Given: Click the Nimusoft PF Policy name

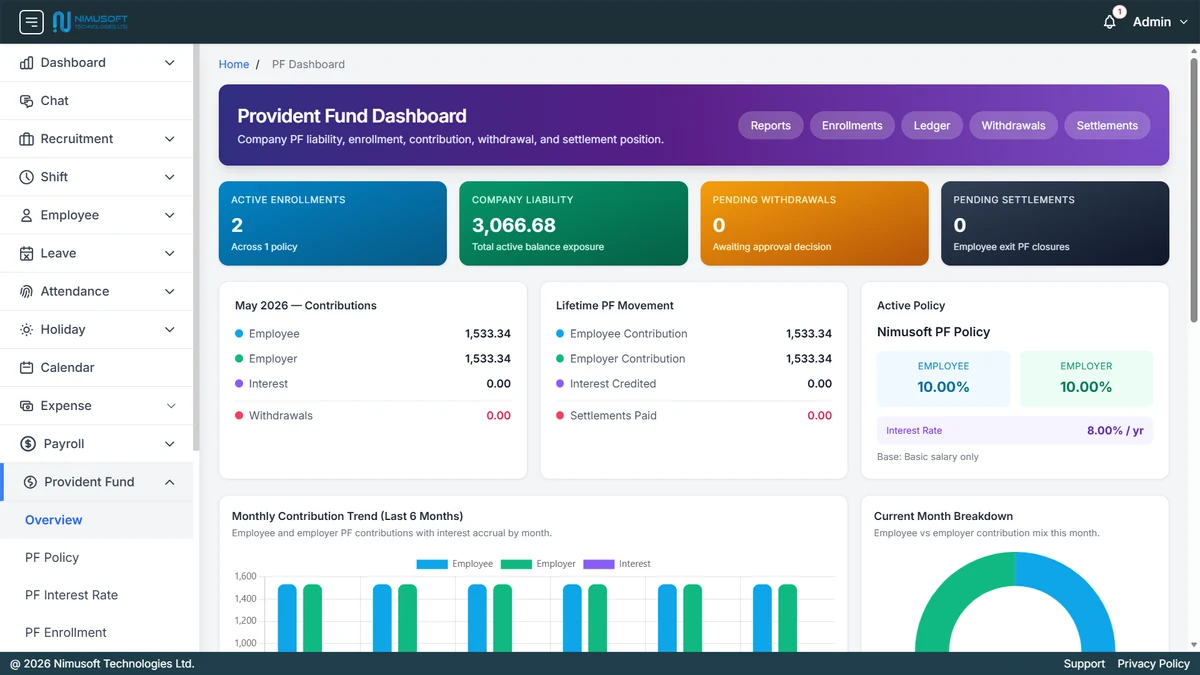Looking at the screenshot, I should [934, 332].
